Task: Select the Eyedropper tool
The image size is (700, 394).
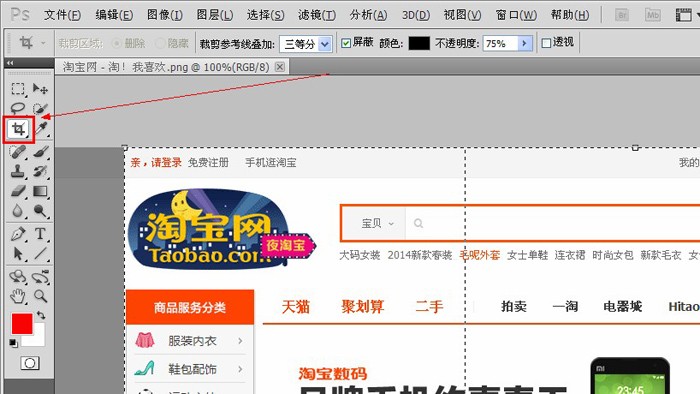Action: 41,129
